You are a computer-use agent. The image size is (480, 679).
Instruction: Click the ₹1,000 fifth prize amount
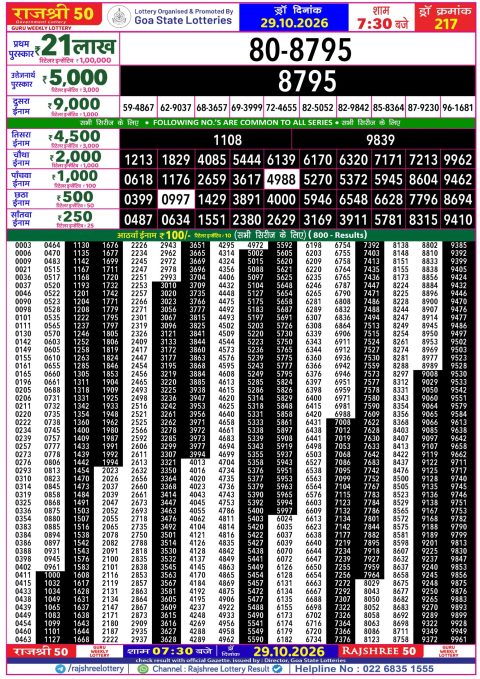[77, 176]
